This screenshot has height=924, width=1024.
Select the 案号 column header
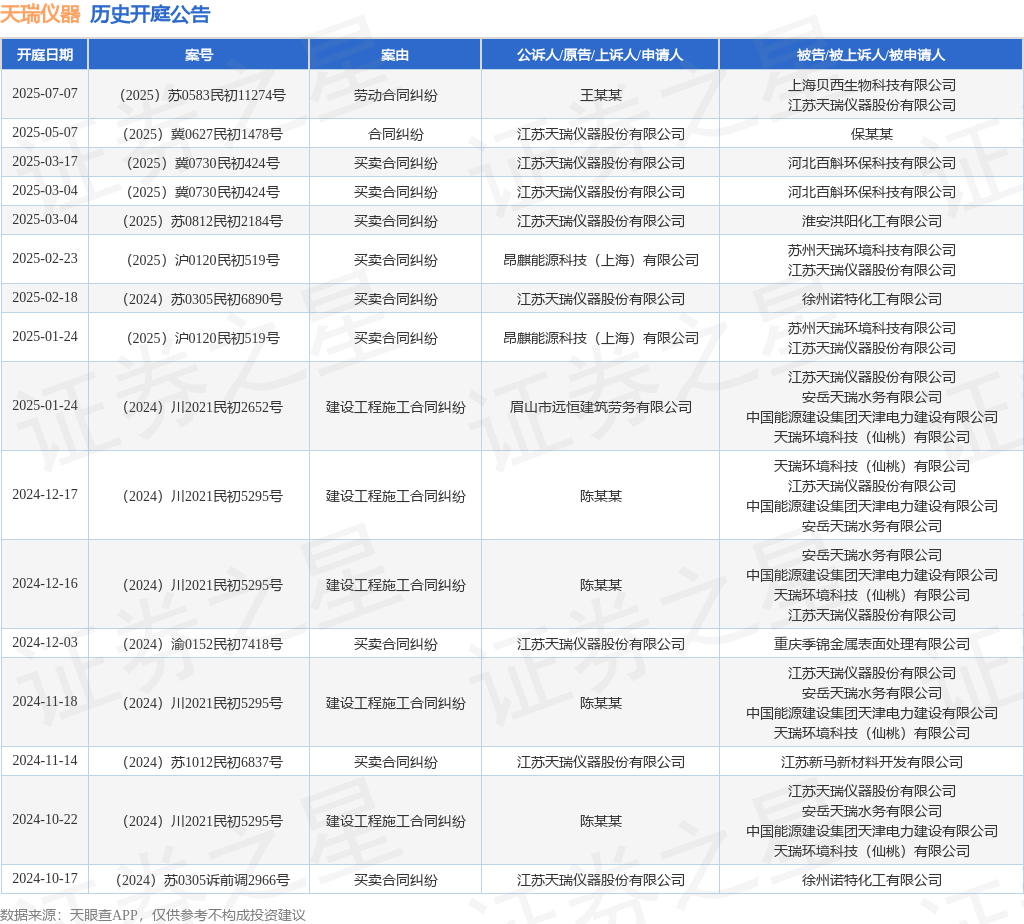[x=199, y=55]
